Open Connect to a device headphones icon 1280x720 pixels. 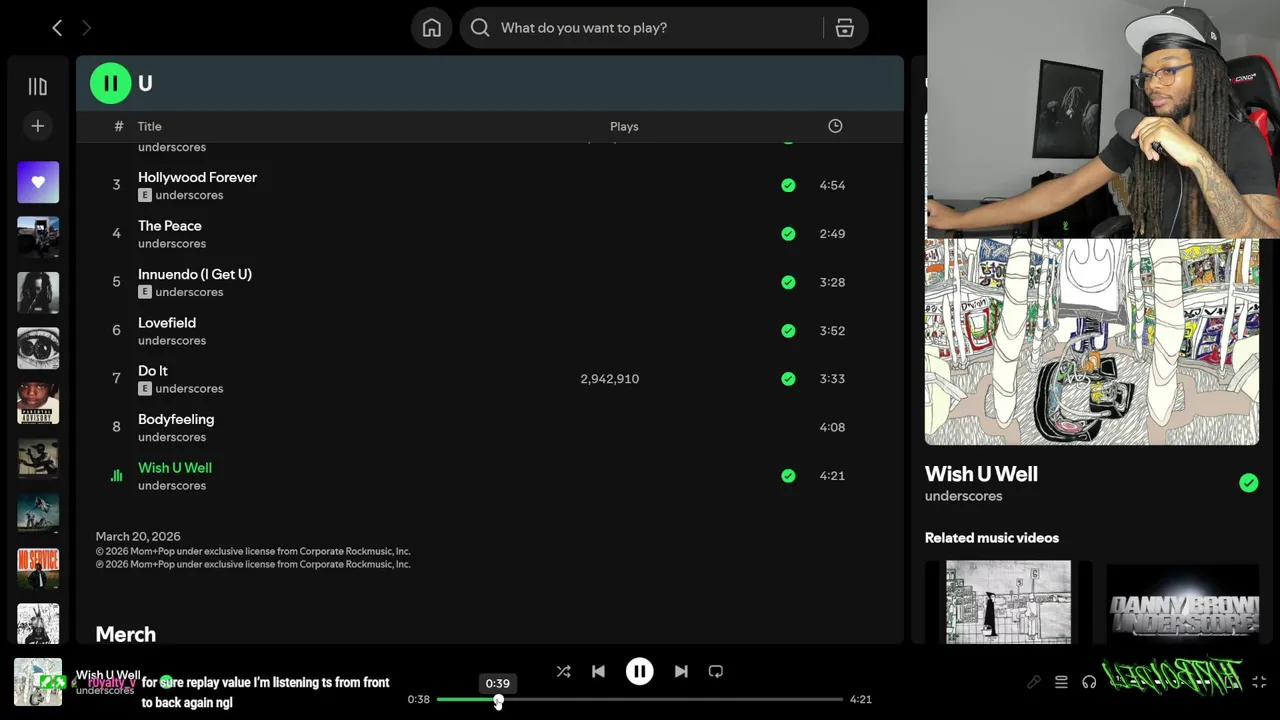coord(1089,682)
